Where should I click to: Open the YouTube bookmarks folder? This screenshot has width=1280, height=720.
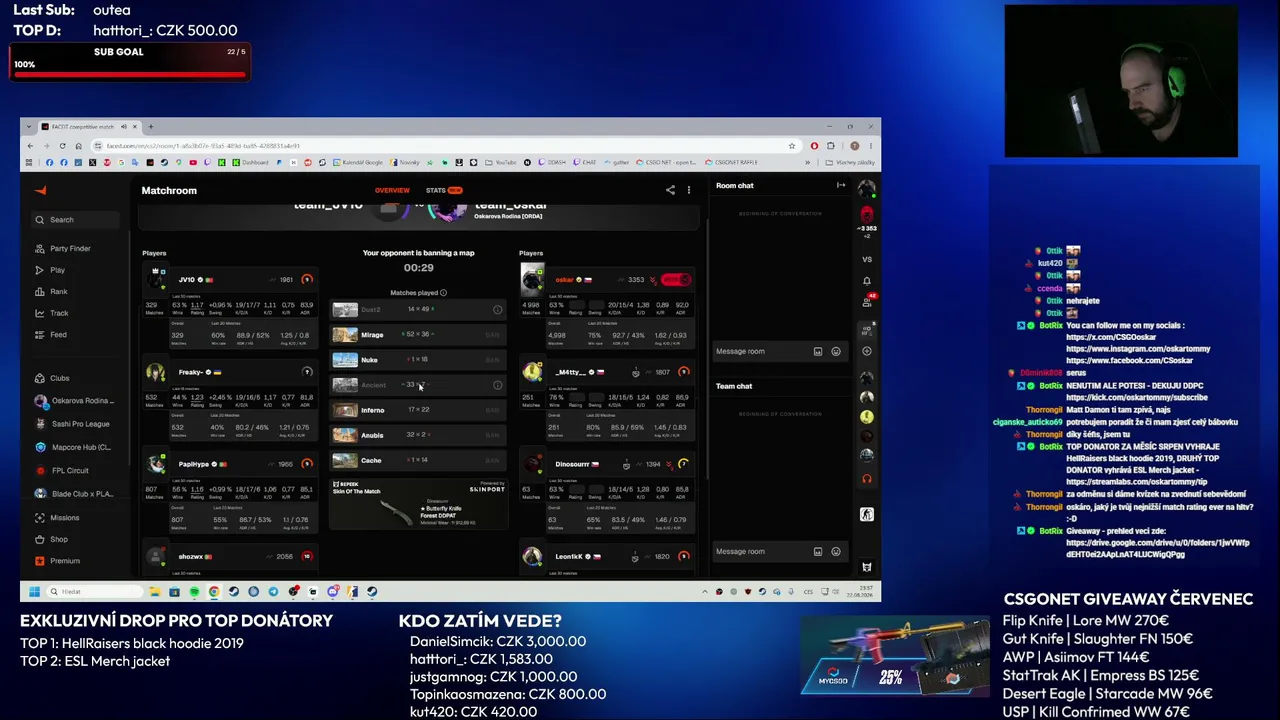[502, 162]
